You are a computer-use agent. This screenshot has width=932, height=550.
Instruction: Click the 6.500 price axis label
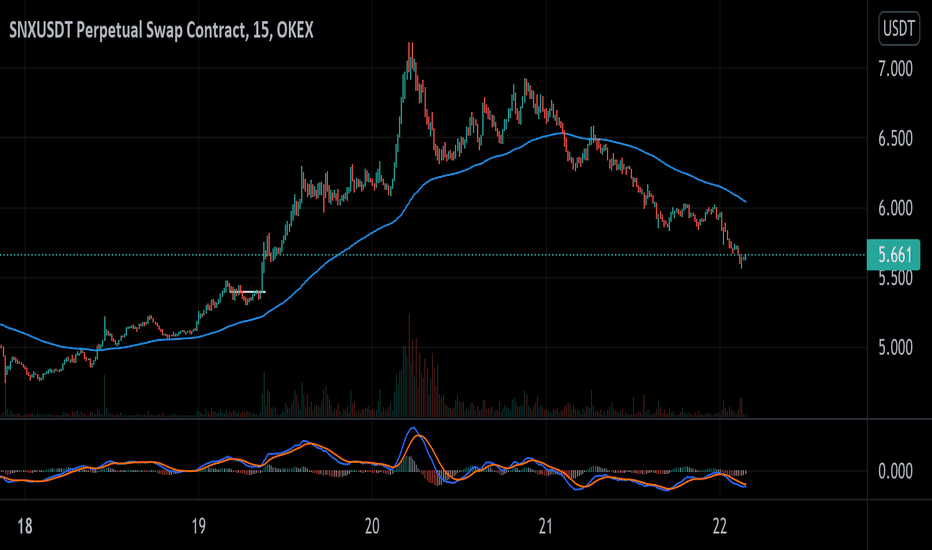point(895,139)
